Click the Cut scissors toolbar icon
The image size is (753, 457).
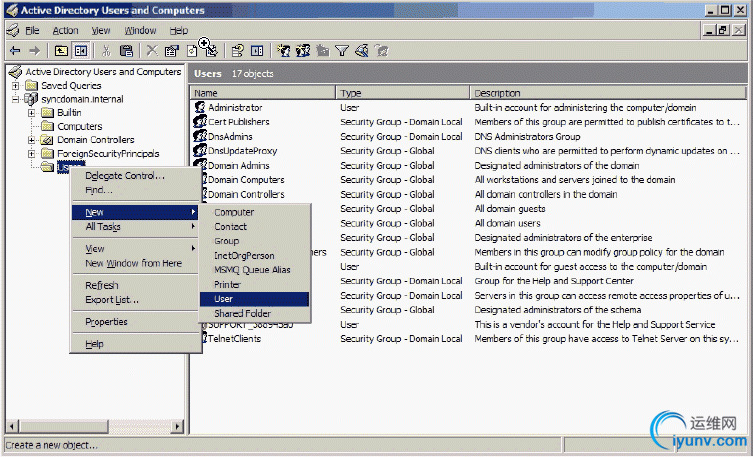107,50
